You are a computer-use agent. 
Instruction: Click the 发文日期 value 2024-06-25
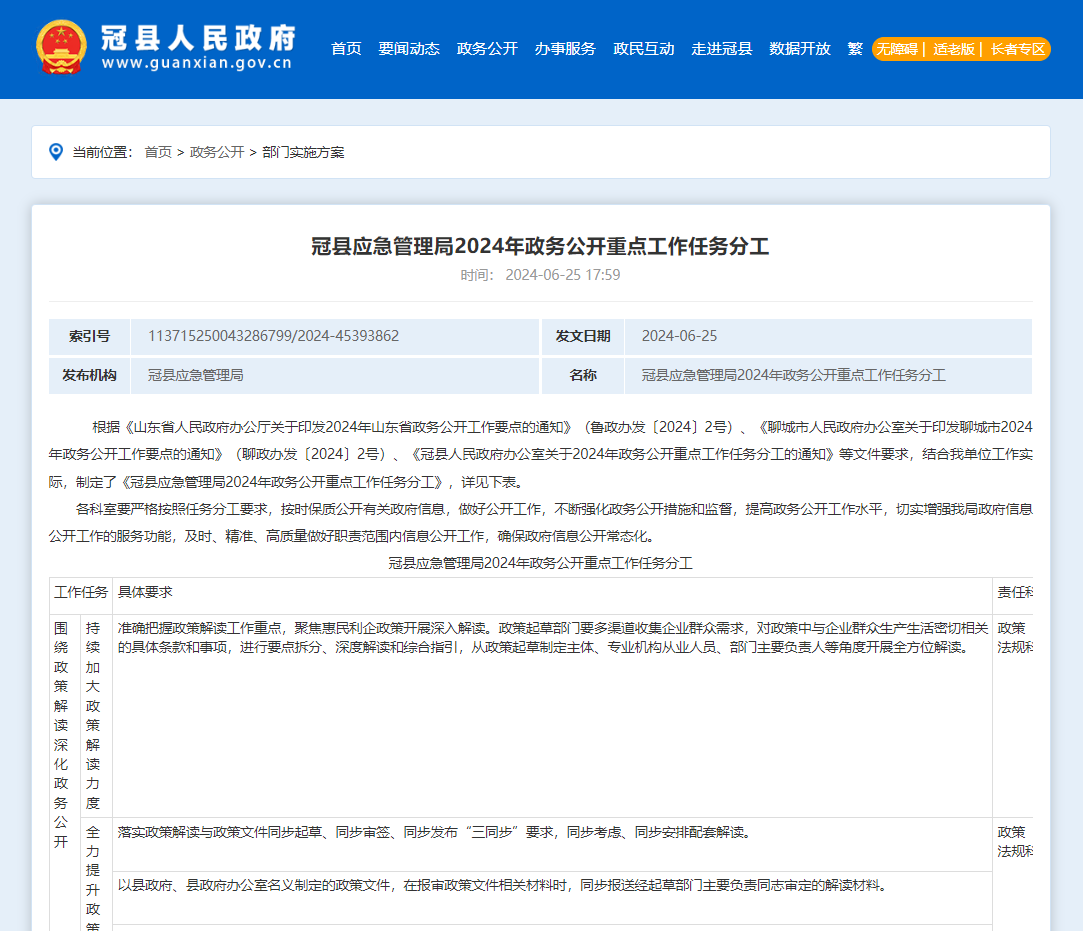pyautogui.click(x=680, y=336)
